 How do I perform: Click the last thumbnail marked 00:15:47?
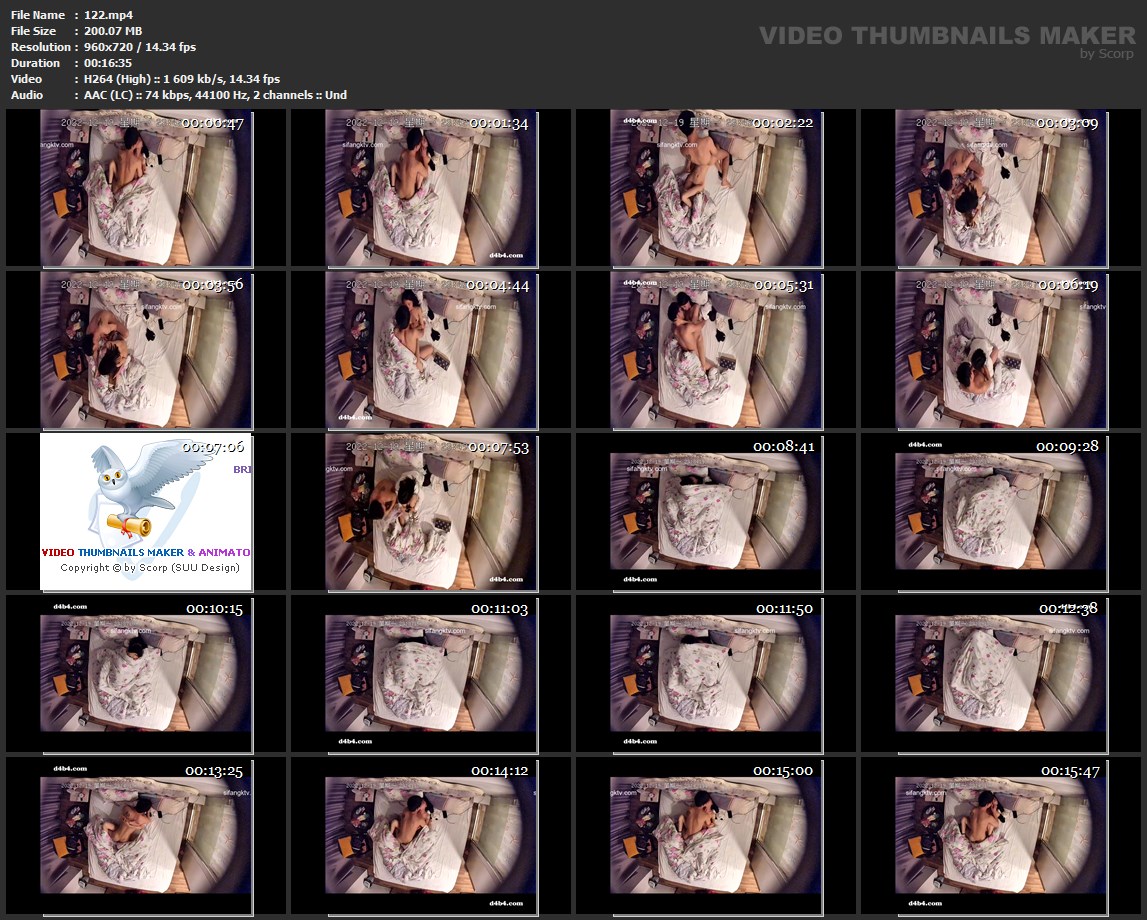click(x=1001, y=836)
